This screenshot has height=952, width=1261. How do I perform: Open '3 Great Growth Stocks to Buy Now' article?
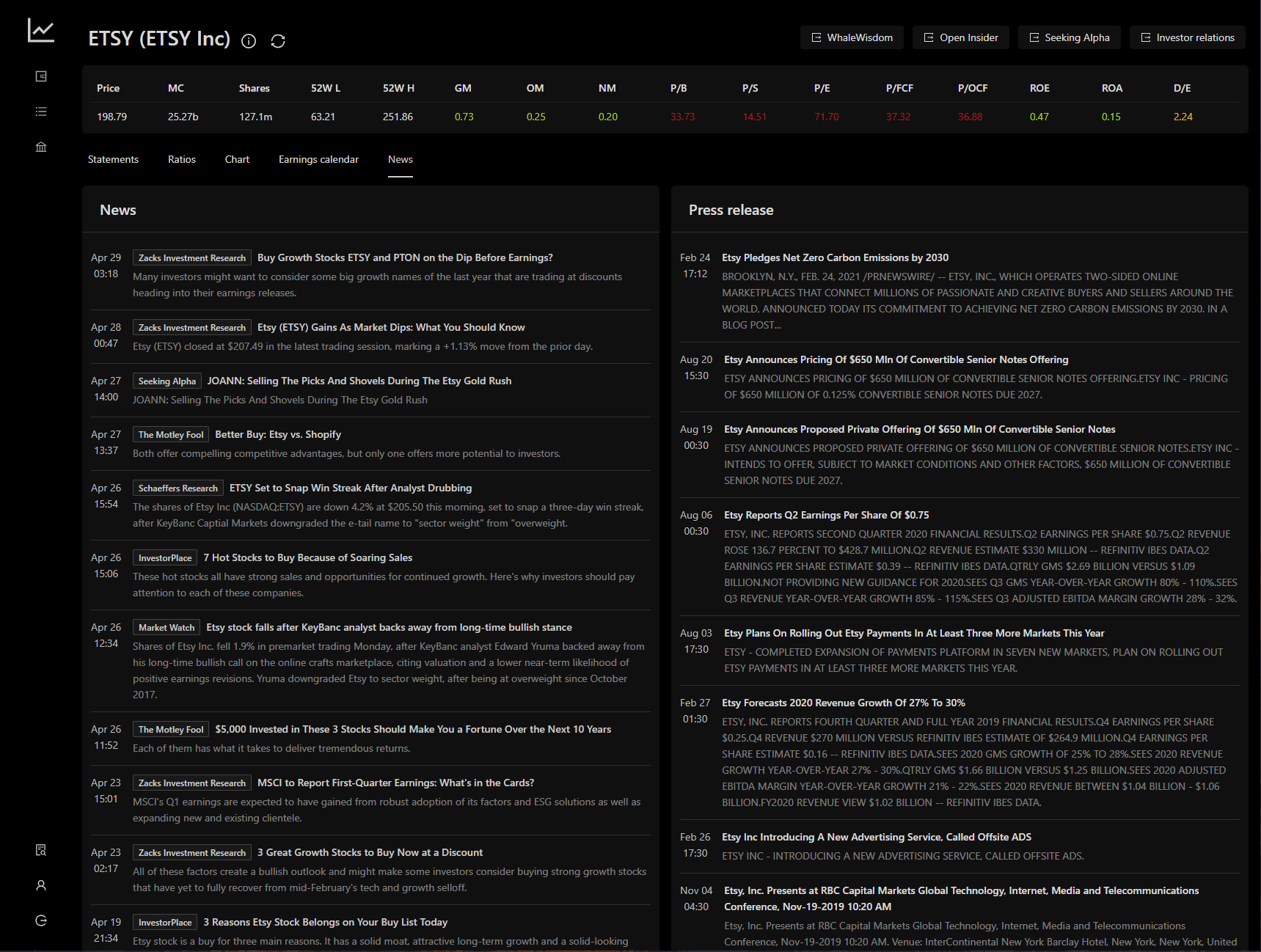point(370,852)
